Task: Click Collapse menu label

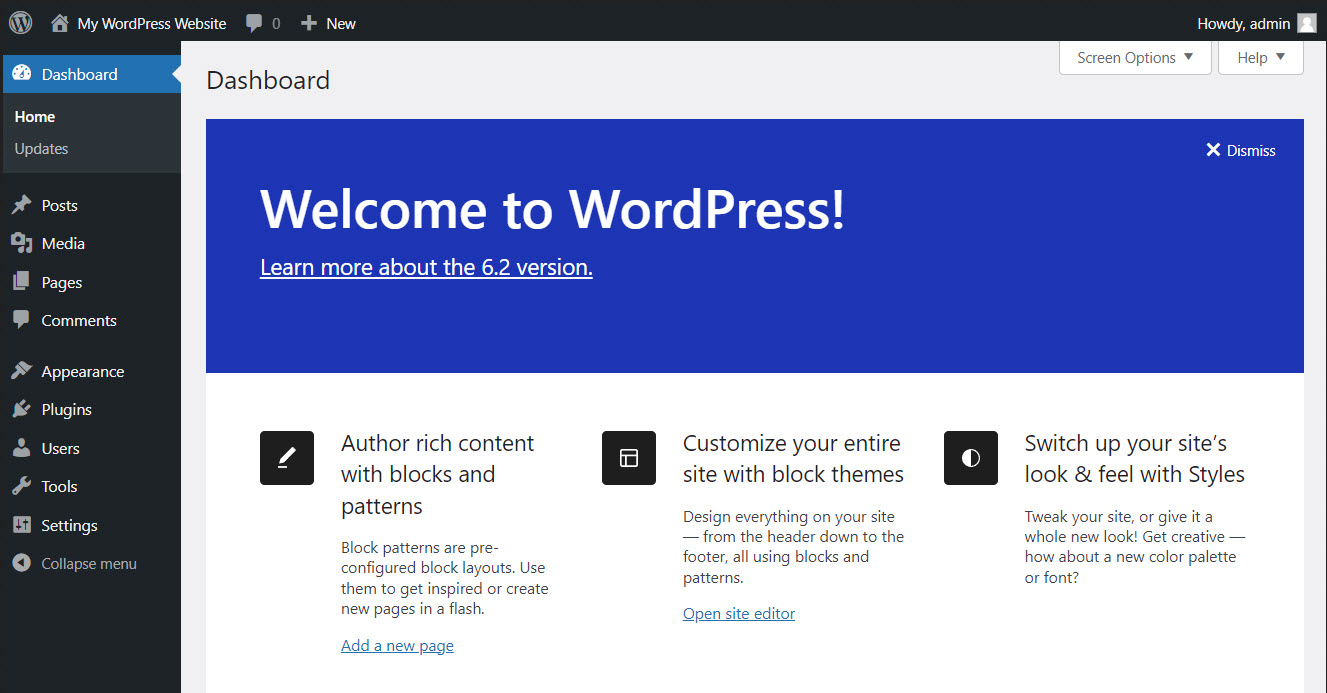Action: tap(89, 564)
